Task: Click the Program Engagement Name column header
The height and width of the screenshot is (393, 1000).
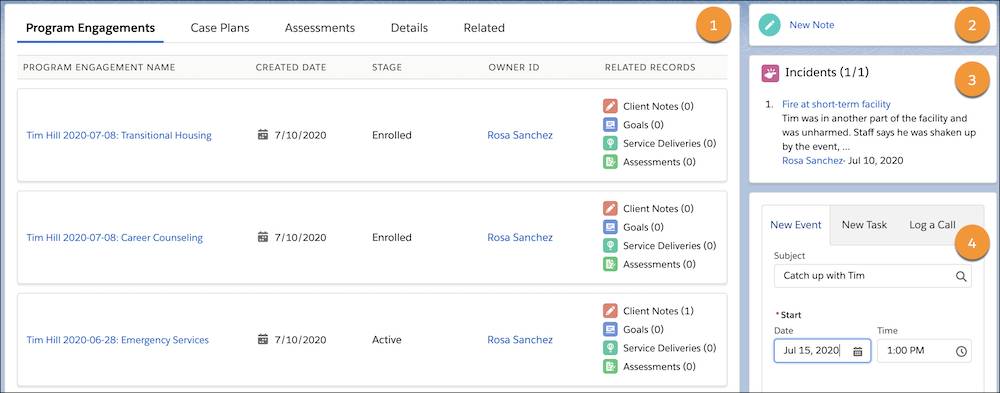Action: point(99,68)
